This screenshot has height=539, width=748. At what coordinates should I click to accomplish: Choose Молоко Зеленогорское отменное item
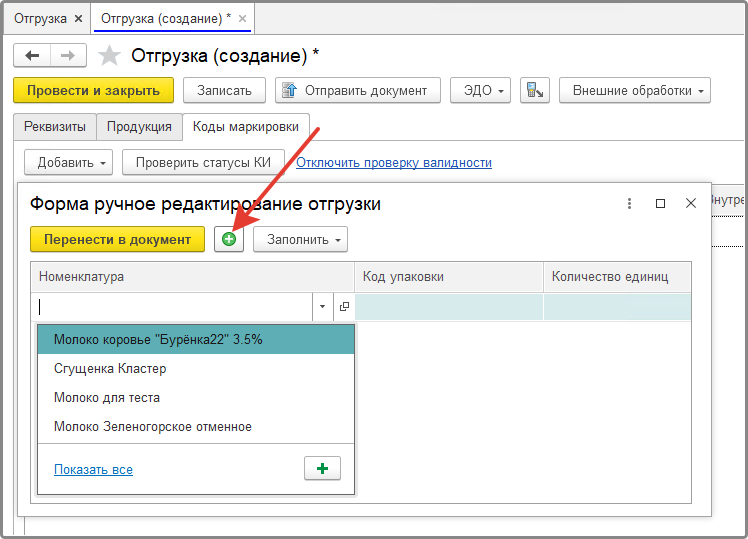196,426
